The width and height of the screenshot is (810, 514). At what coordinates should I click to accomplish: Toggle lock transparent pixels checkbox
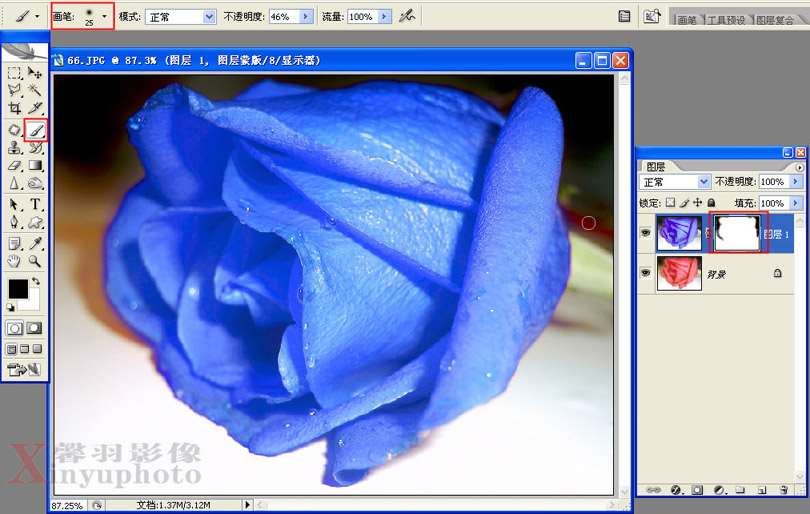pos(671,203)
